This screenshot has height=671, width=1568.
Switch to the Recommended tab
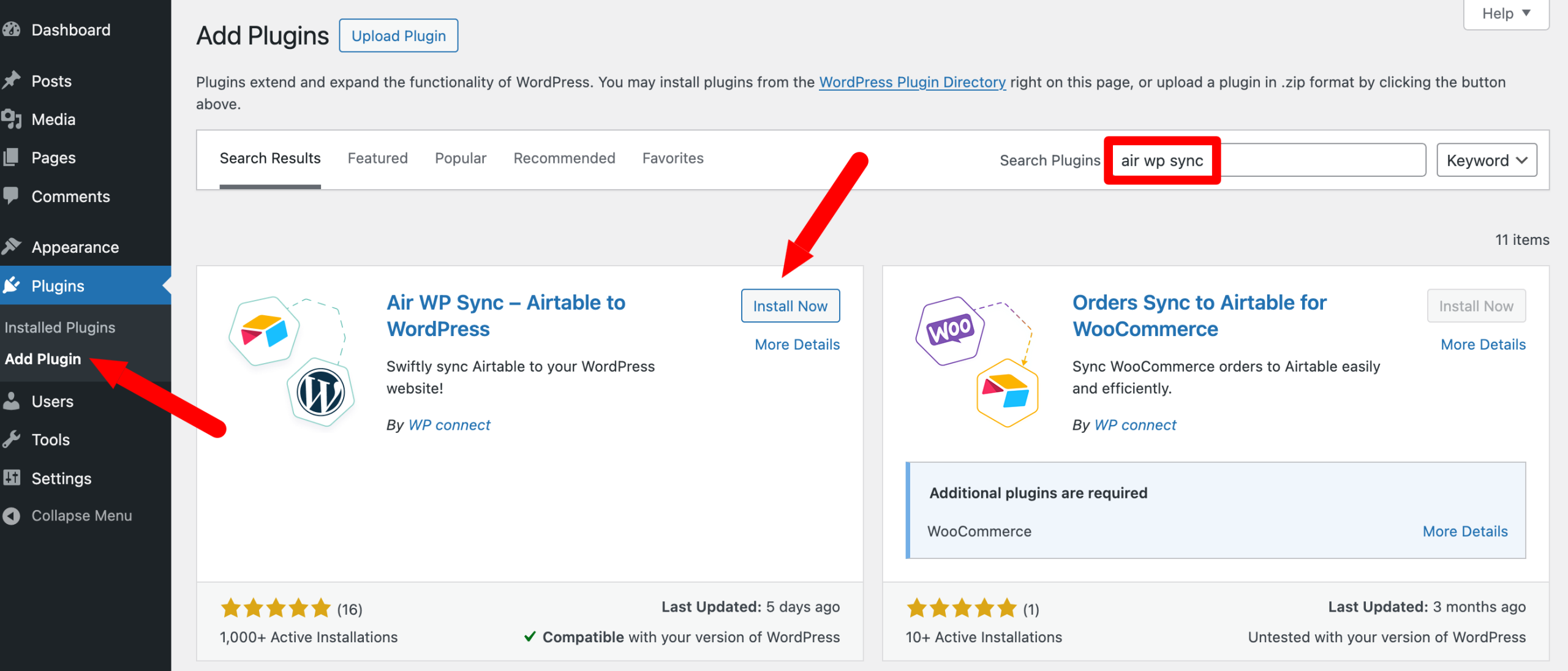(564, 158)
